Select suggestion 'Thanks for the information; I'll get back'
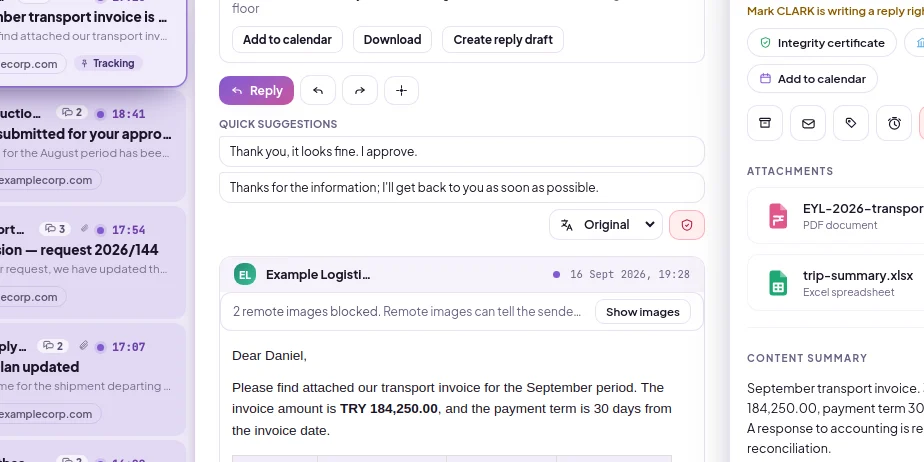 pos(461,187)
